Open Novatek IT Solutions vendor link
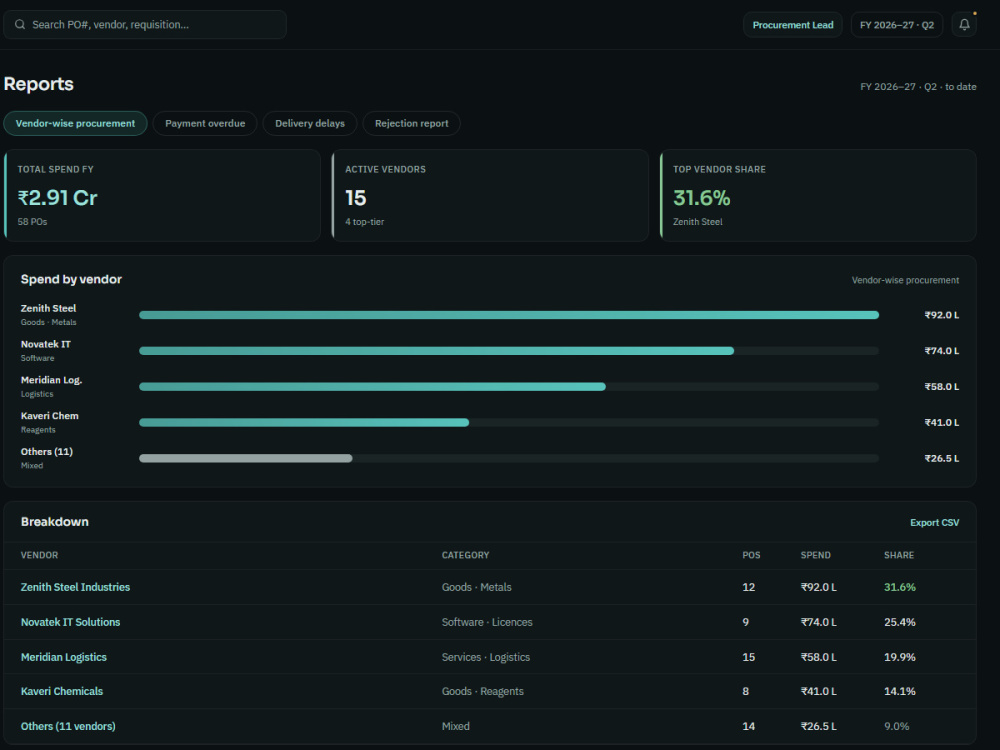 pos(70,622)
